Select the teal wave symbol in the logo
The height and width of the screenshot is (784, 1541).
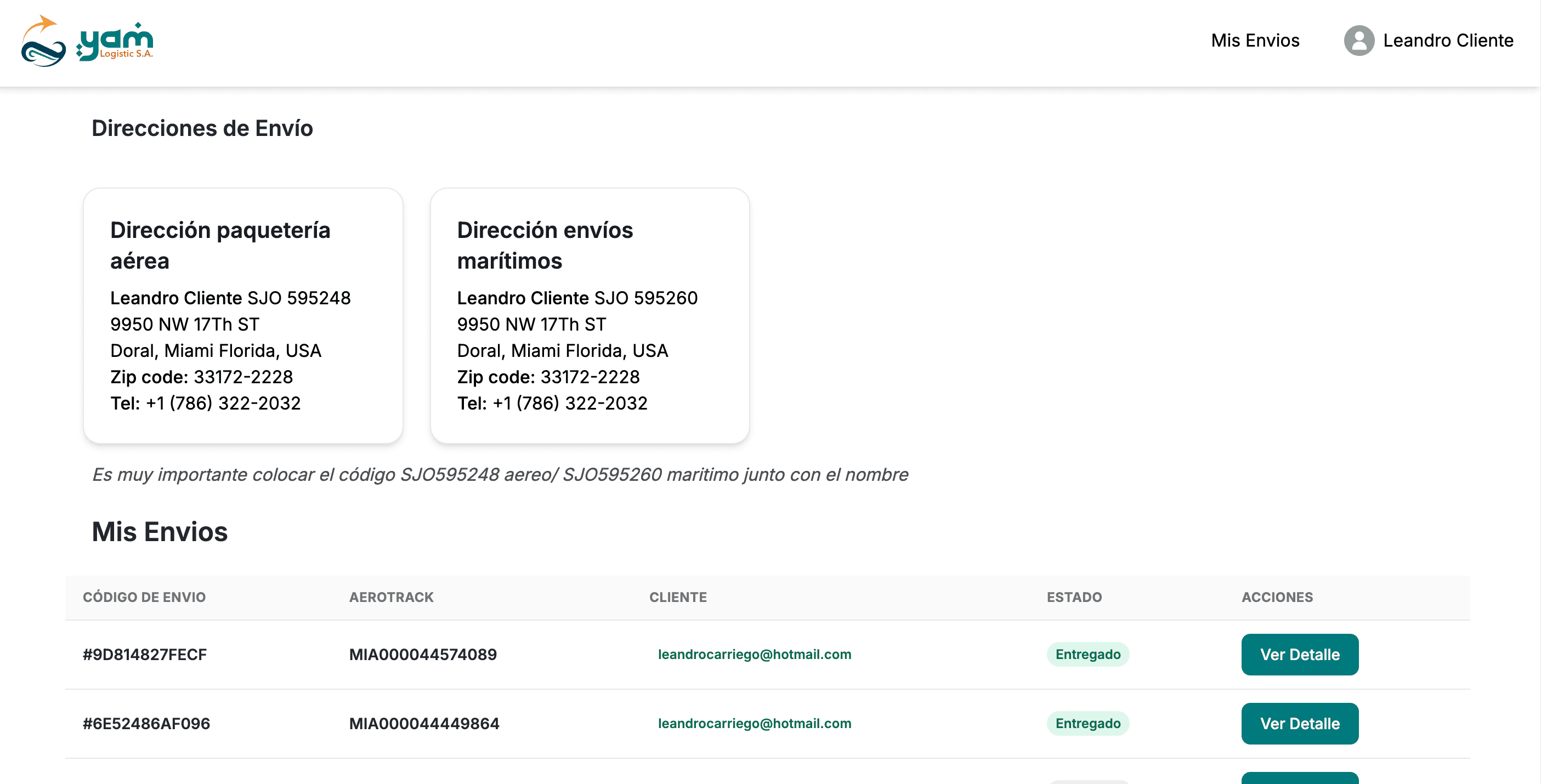[42, 53]
